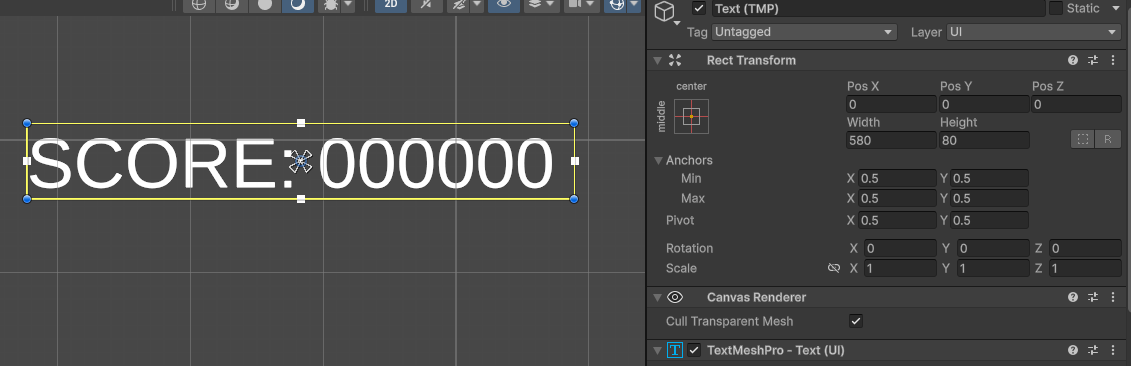
Task: Open Rect Transform help reference icon
Action: 1073,61
